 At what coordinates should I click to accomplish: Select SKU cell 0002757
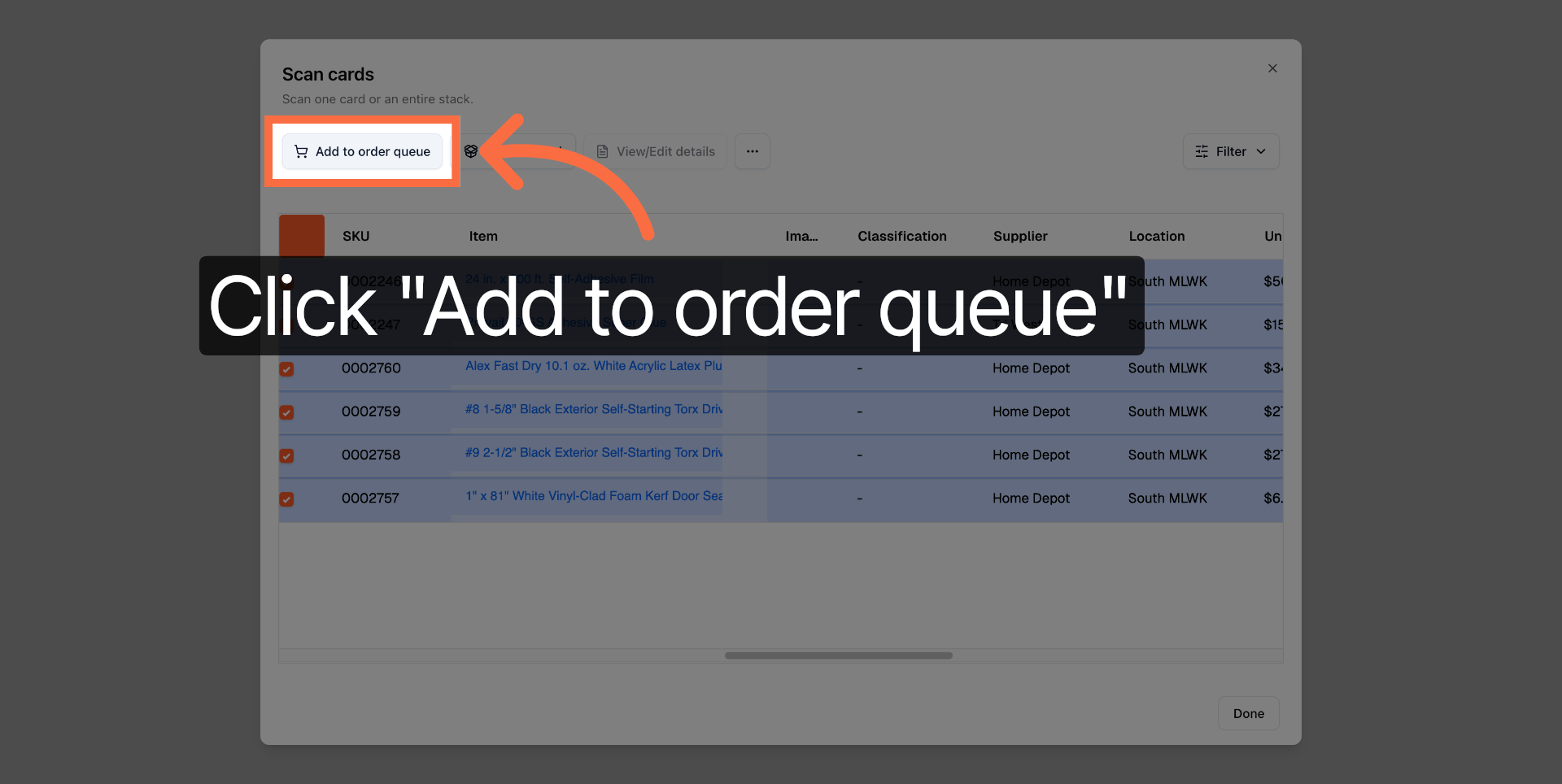(x=370, y=498)
